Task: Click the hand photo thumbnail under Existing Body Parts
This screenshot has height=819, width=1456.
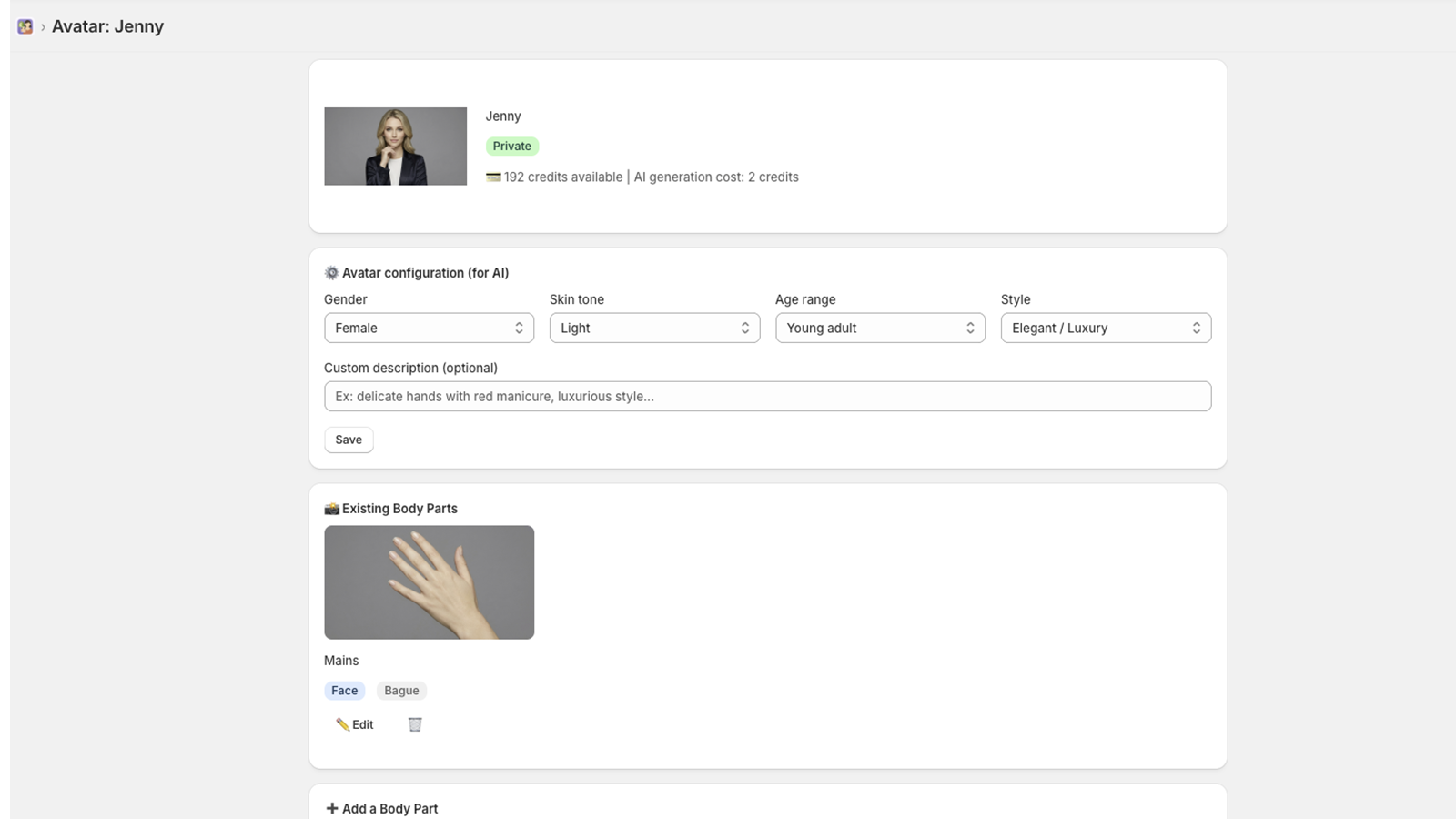Action: tap(429, 582)
